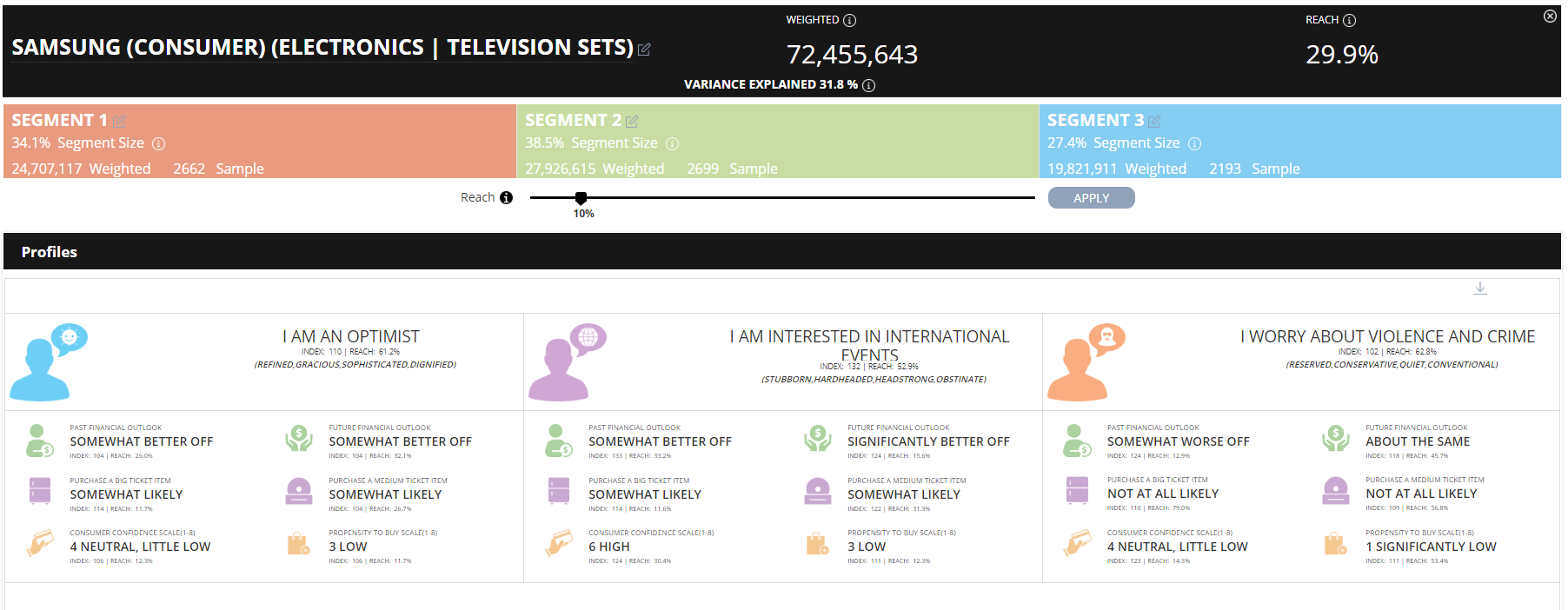The image size is (1568, 610).
Task: Click Past Financial Outlook icon in the optimist profile
Action: point(39,441)
